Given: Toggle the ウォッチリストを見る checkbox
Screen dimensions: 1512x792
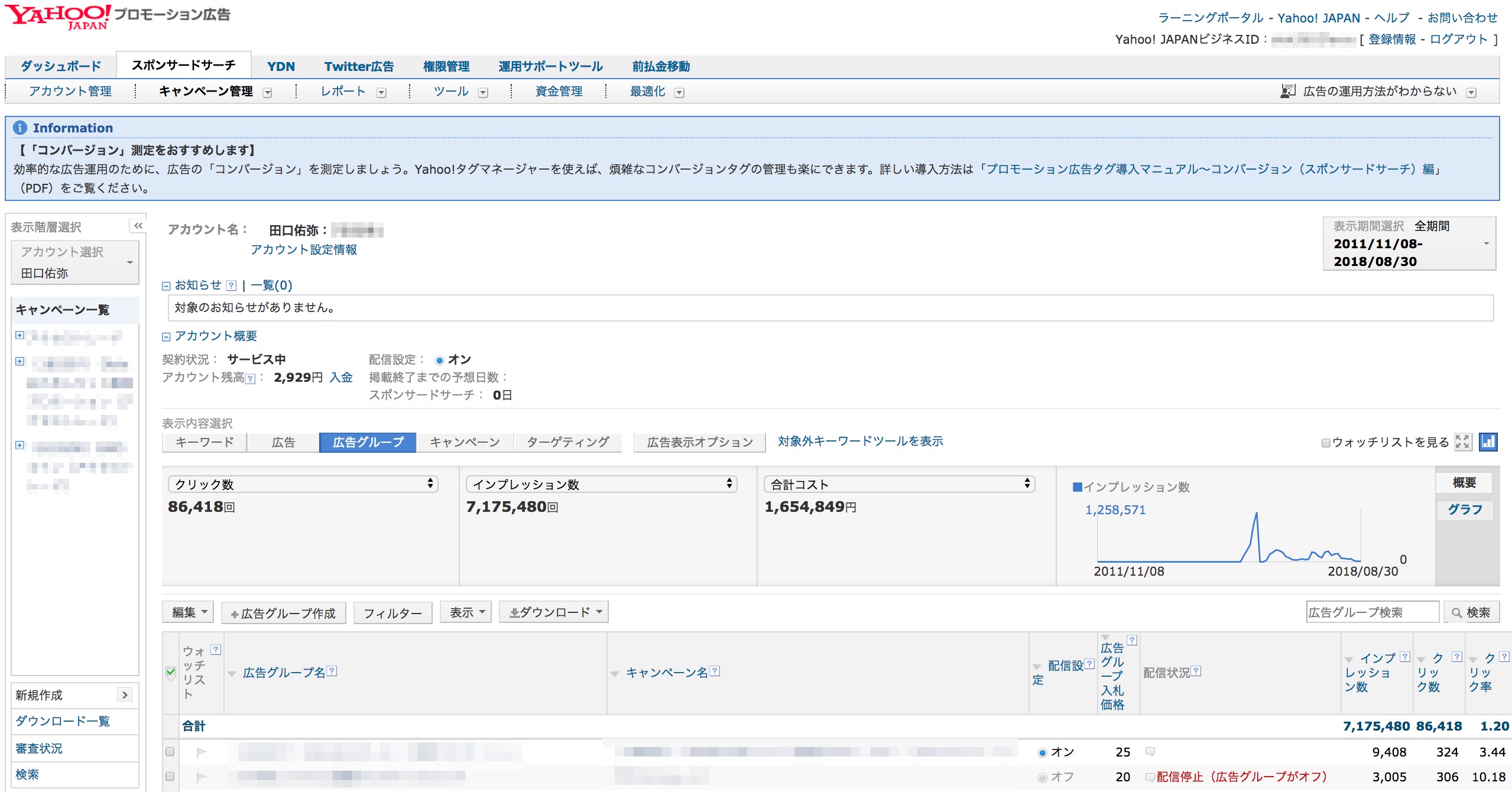Looking at the screenshot, I should (1326, 443).
